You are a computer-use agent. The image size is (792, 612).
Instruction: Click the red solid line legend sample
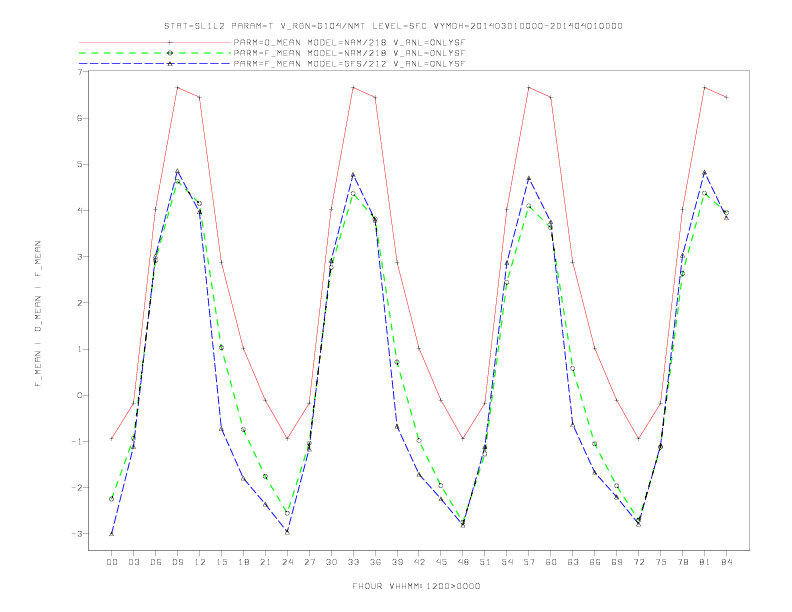click(x=155, y=43)
